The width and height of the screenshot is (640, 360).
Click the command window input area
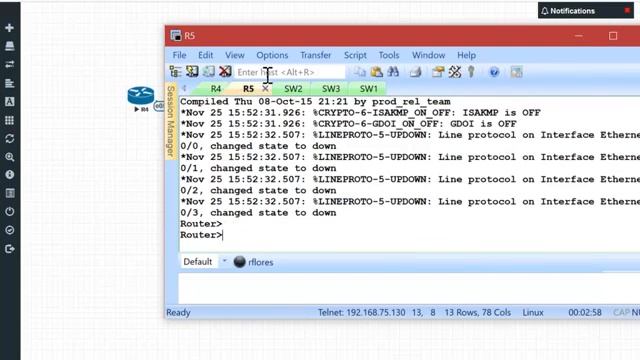pyautogui.click(x=409, y=289)
